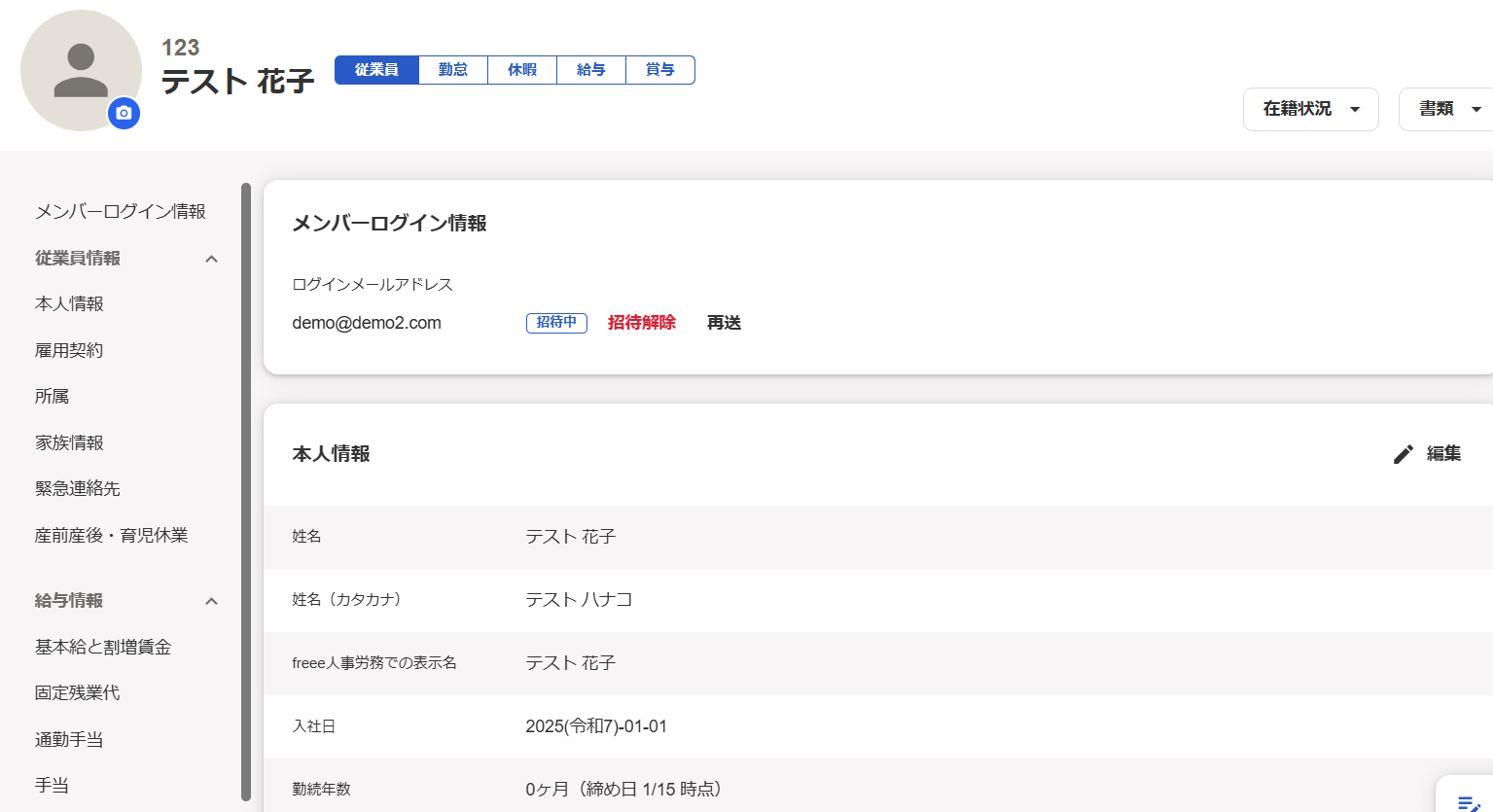Open the 在籍状況 dropdown

click(1310, 109)
